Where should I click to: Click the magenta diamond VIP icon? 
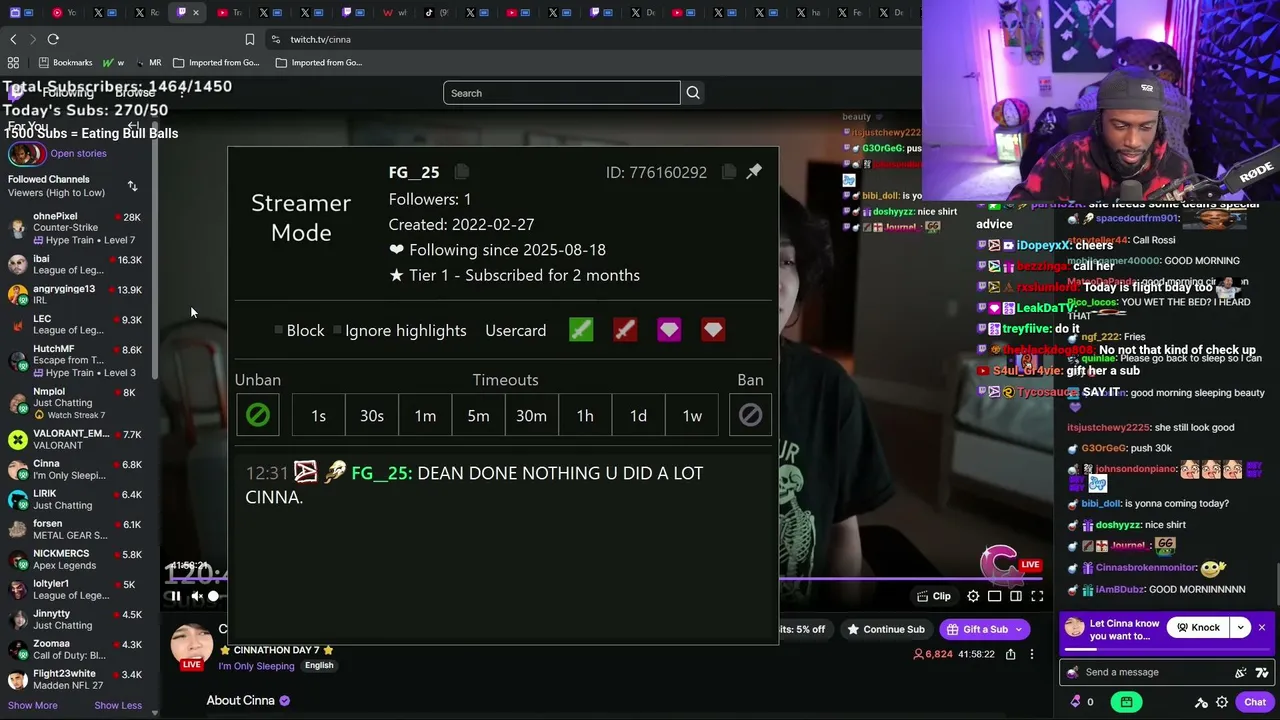(x=669, y=330)
